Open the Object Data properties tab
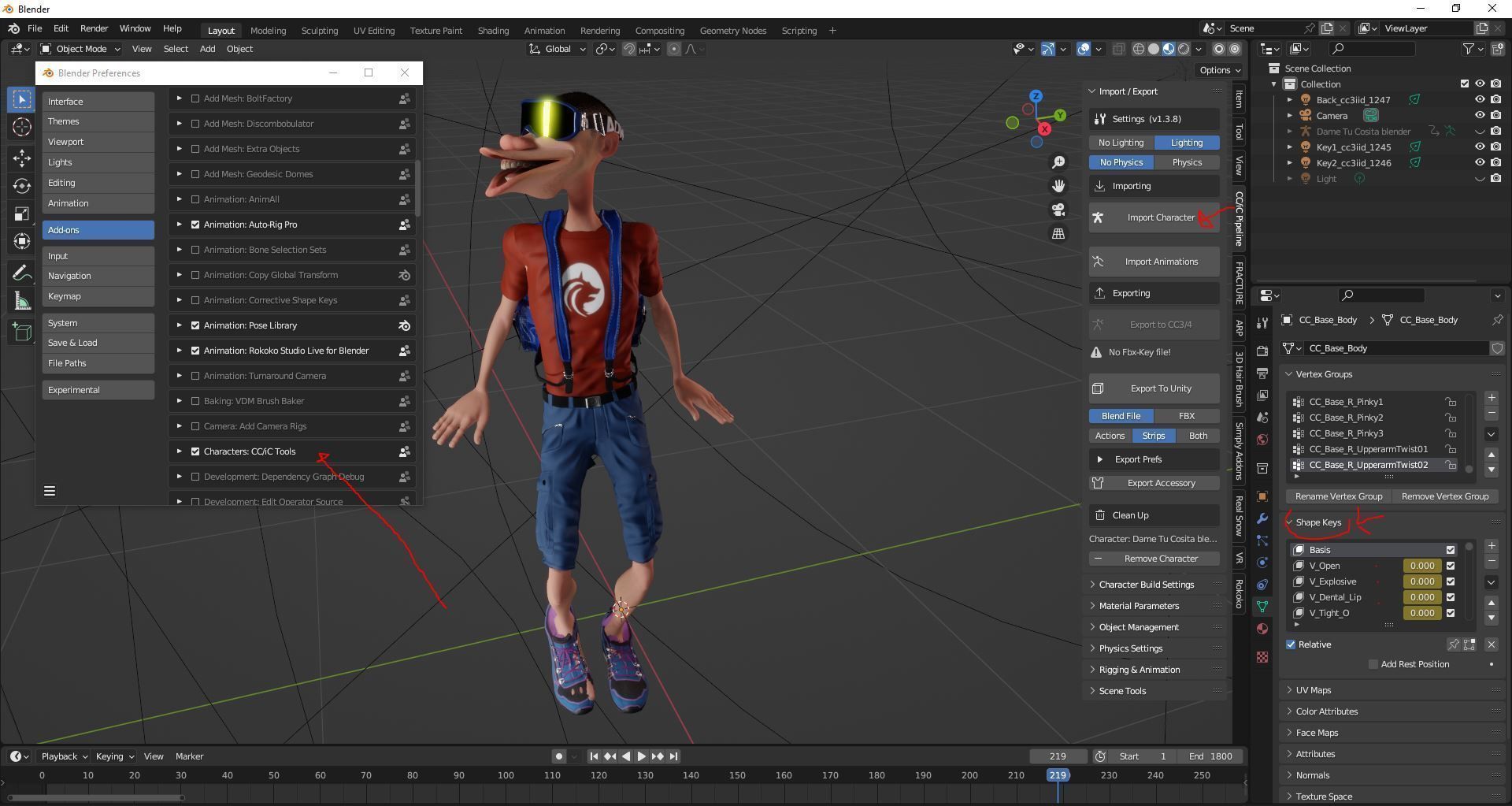Screen dimensions: 1512x806 point(1262,607)
